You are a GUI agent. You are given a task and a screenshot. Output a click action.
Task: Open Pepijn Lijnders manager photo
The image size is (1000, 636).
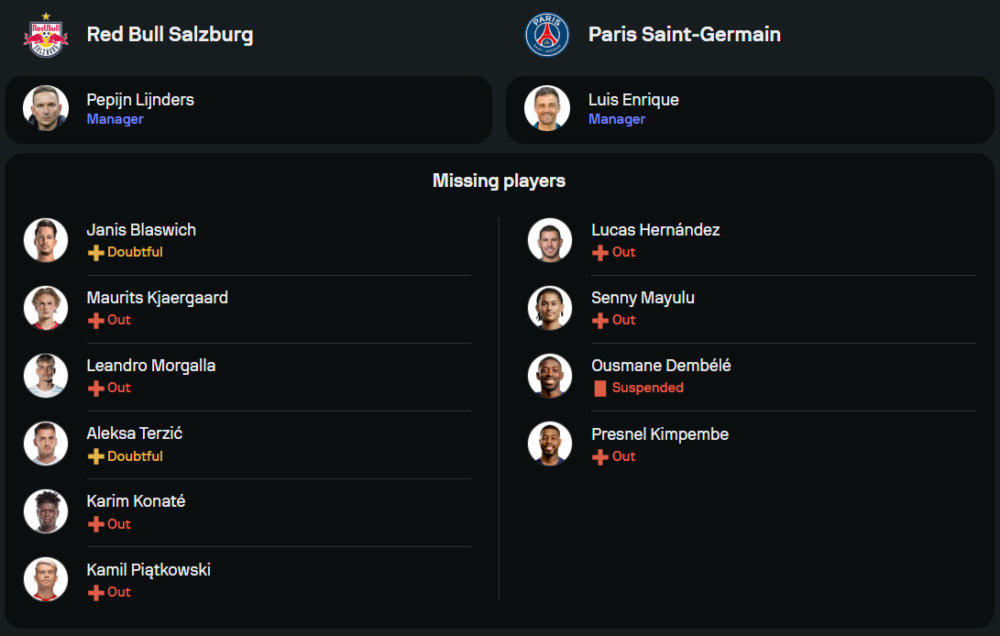pos(46,108)
